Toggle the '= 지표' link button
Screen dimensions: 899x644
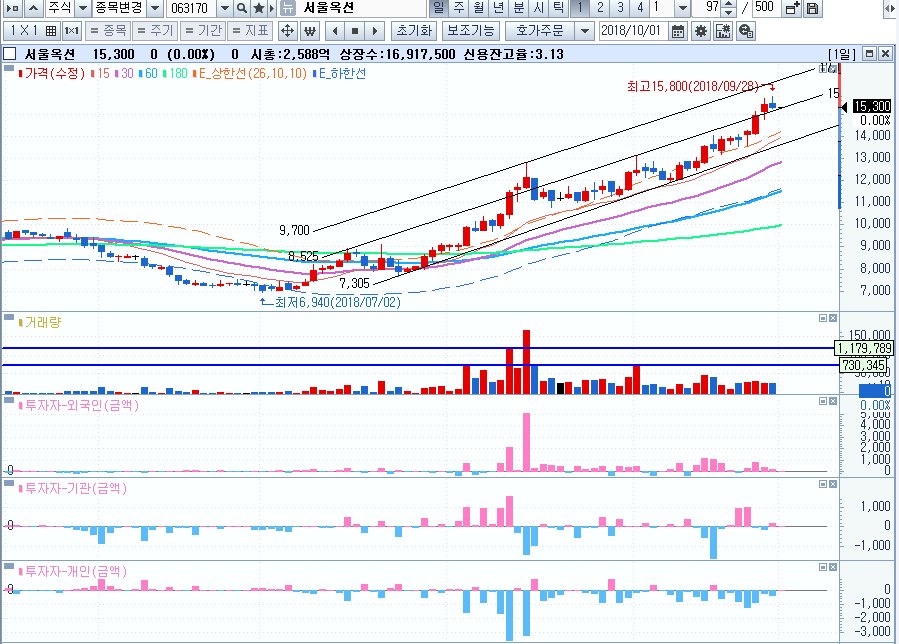pyautogui.click(x=250, y=30)
